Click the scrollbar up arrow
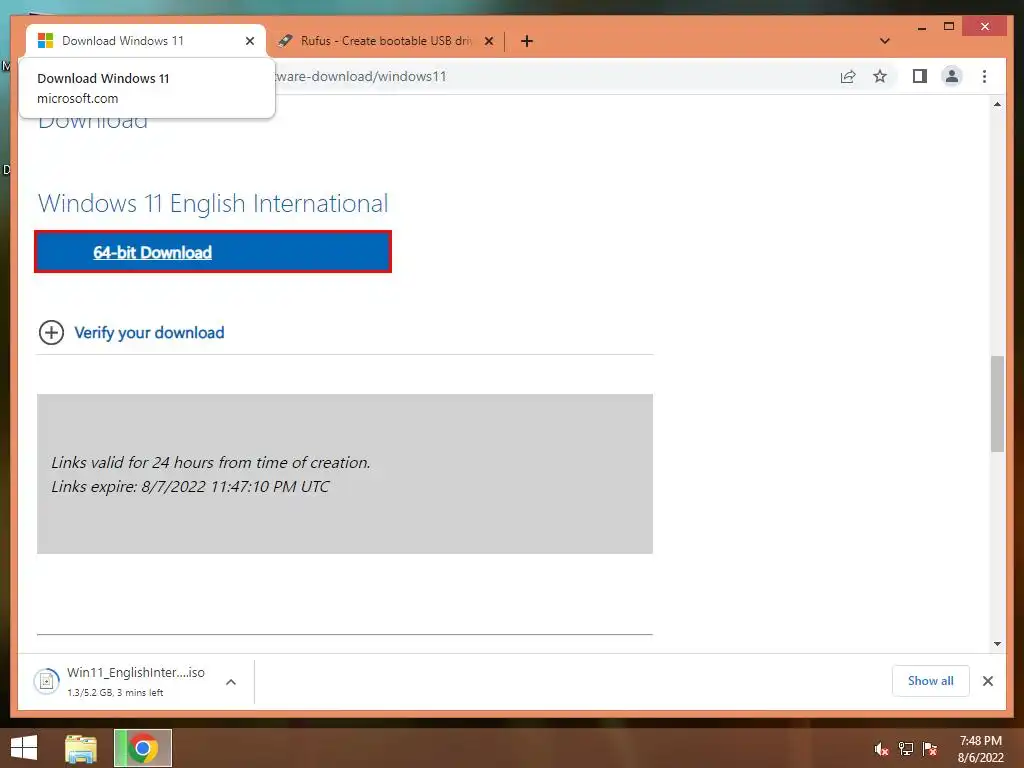1024x768 pixels. 997,104
